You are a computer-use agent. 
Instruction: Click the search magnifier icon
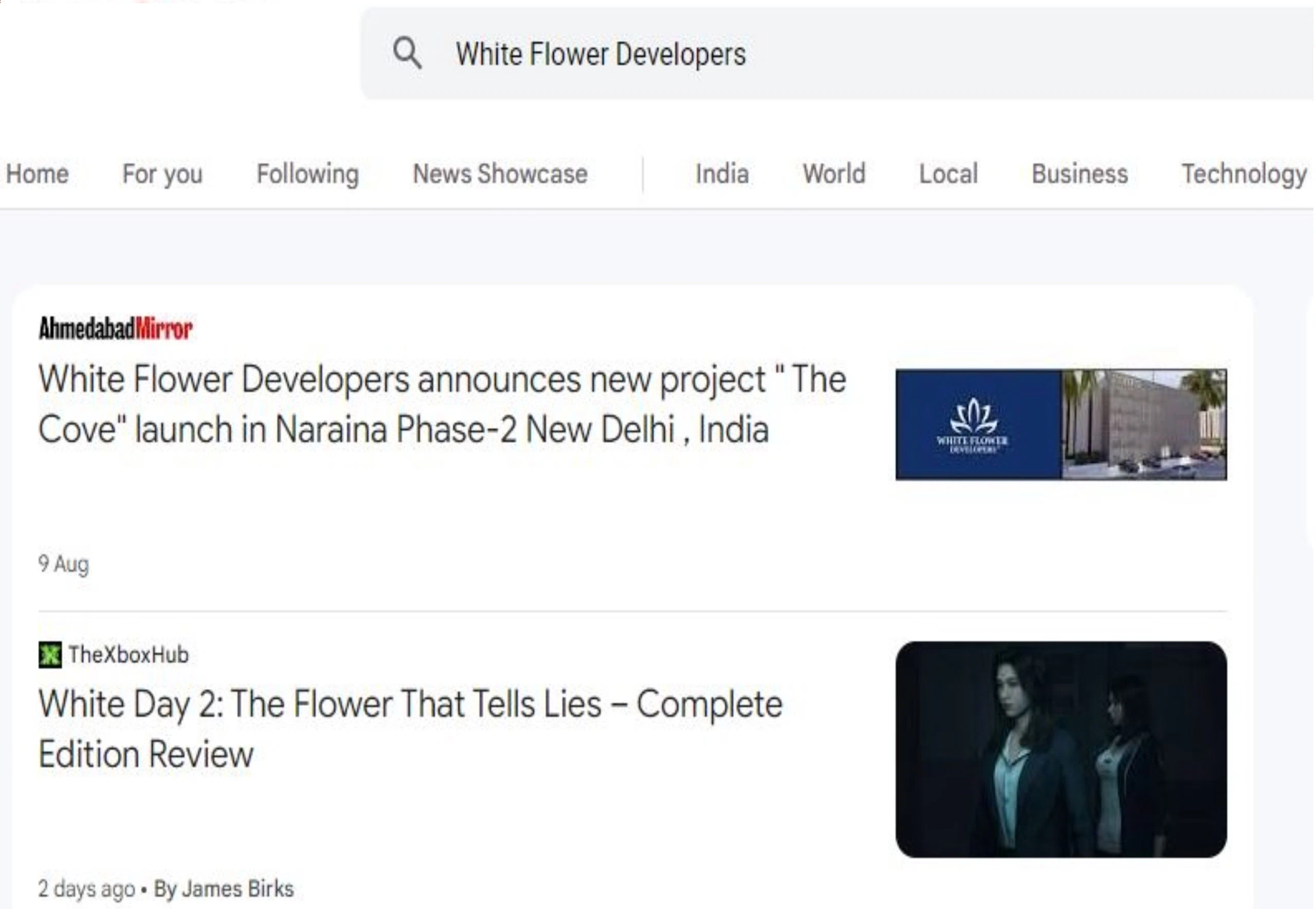coord(407,53)
